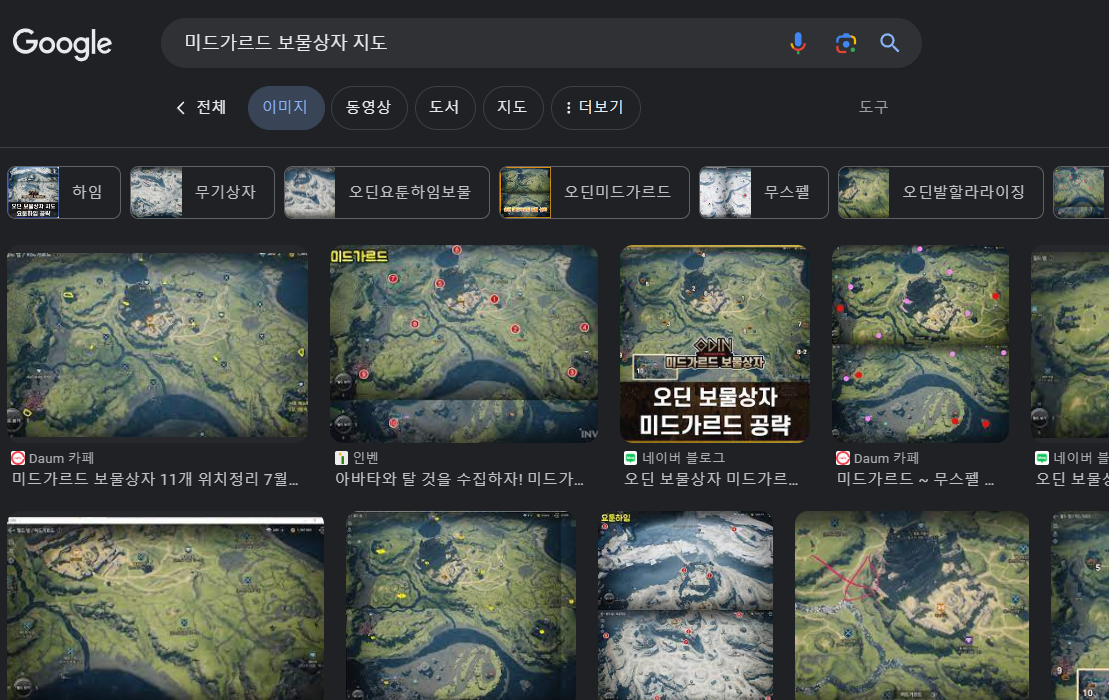1109x700 pixels.
Task: Click the magnifier search button
Action: (x=890, y=43)
